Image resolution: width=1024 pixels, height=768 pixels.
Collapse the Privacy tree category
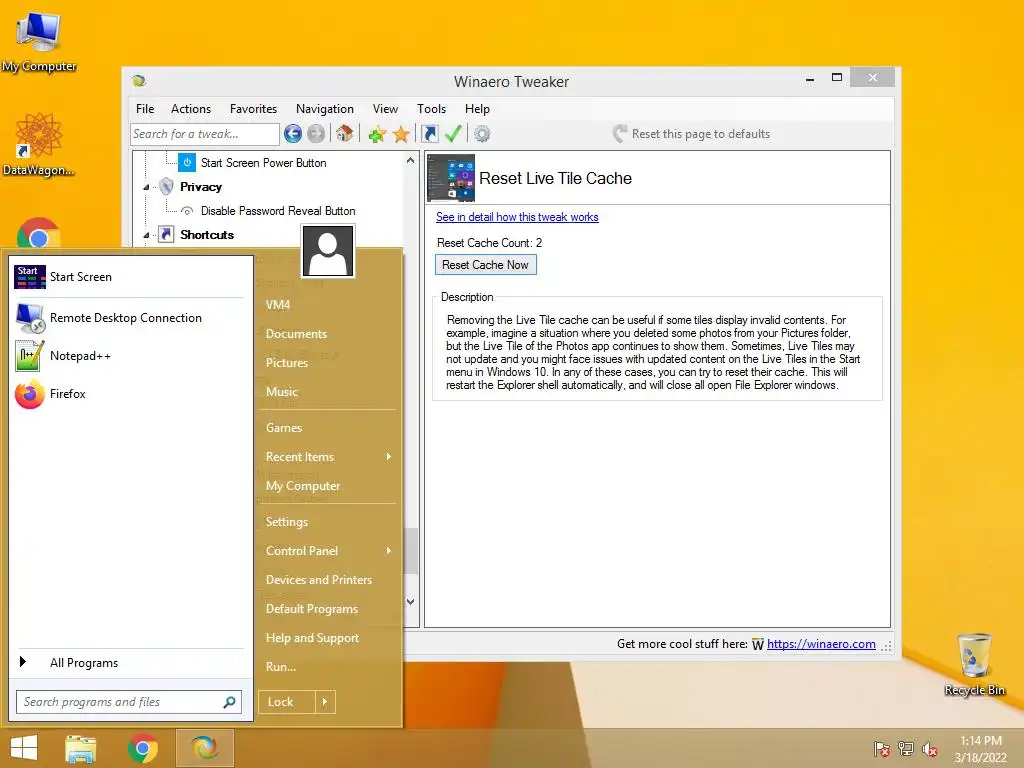[146, 187]
